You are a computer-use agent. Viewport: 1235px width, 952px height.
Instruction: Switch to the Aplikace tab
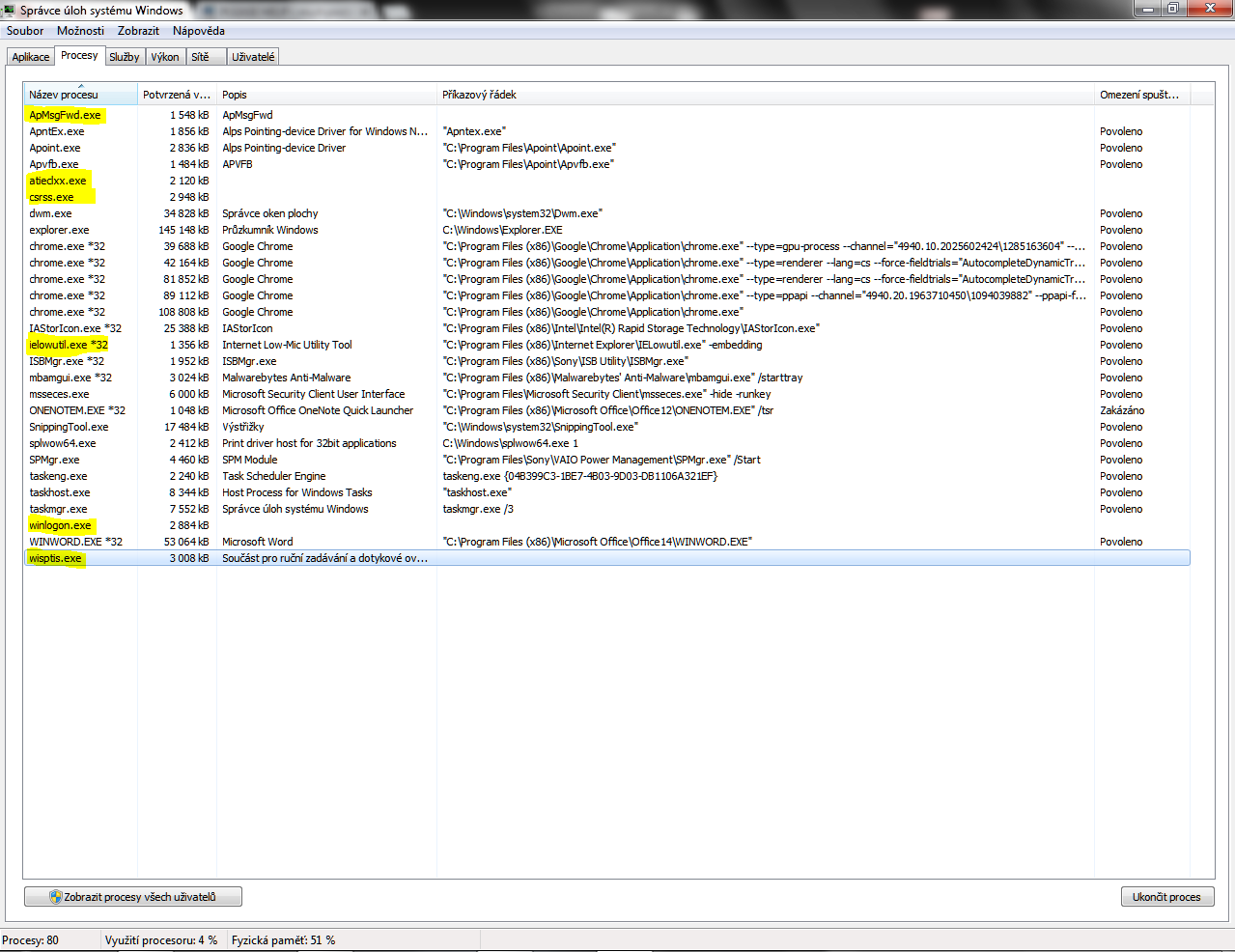[x=31, y=57]
